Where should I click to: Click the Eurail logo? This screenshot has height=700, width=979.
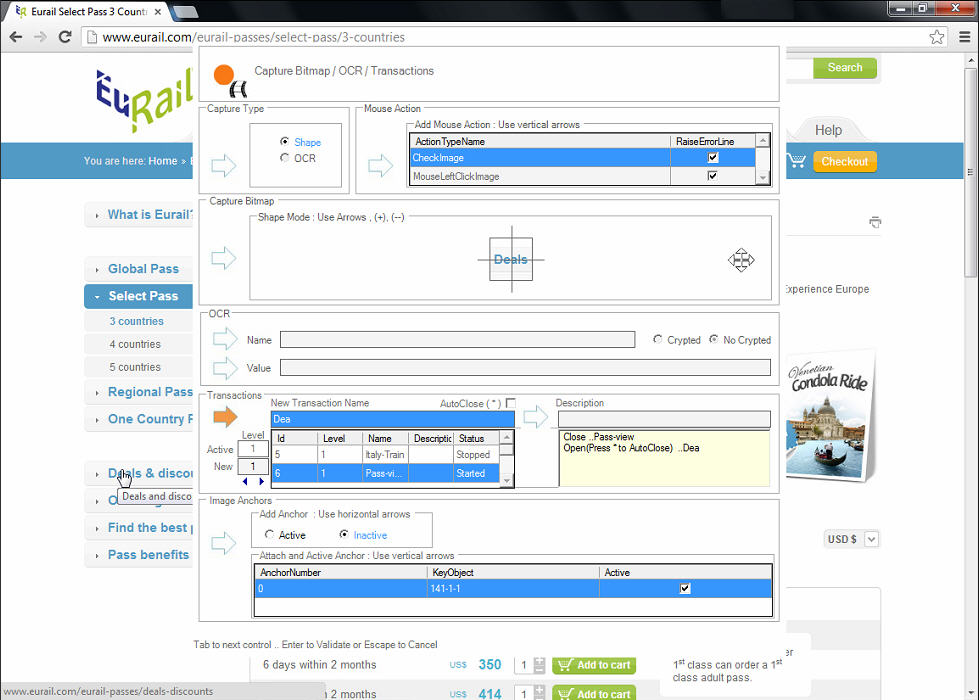tap(144, 100)
